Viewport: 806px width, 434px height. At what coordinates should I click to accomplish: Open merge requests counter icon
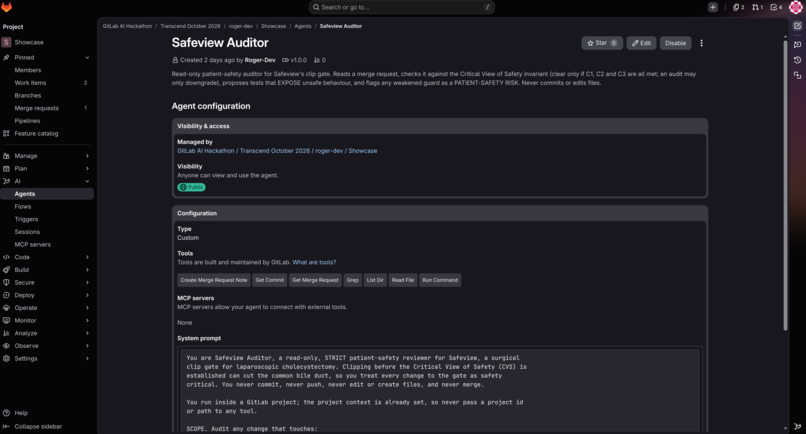point(757,7)
